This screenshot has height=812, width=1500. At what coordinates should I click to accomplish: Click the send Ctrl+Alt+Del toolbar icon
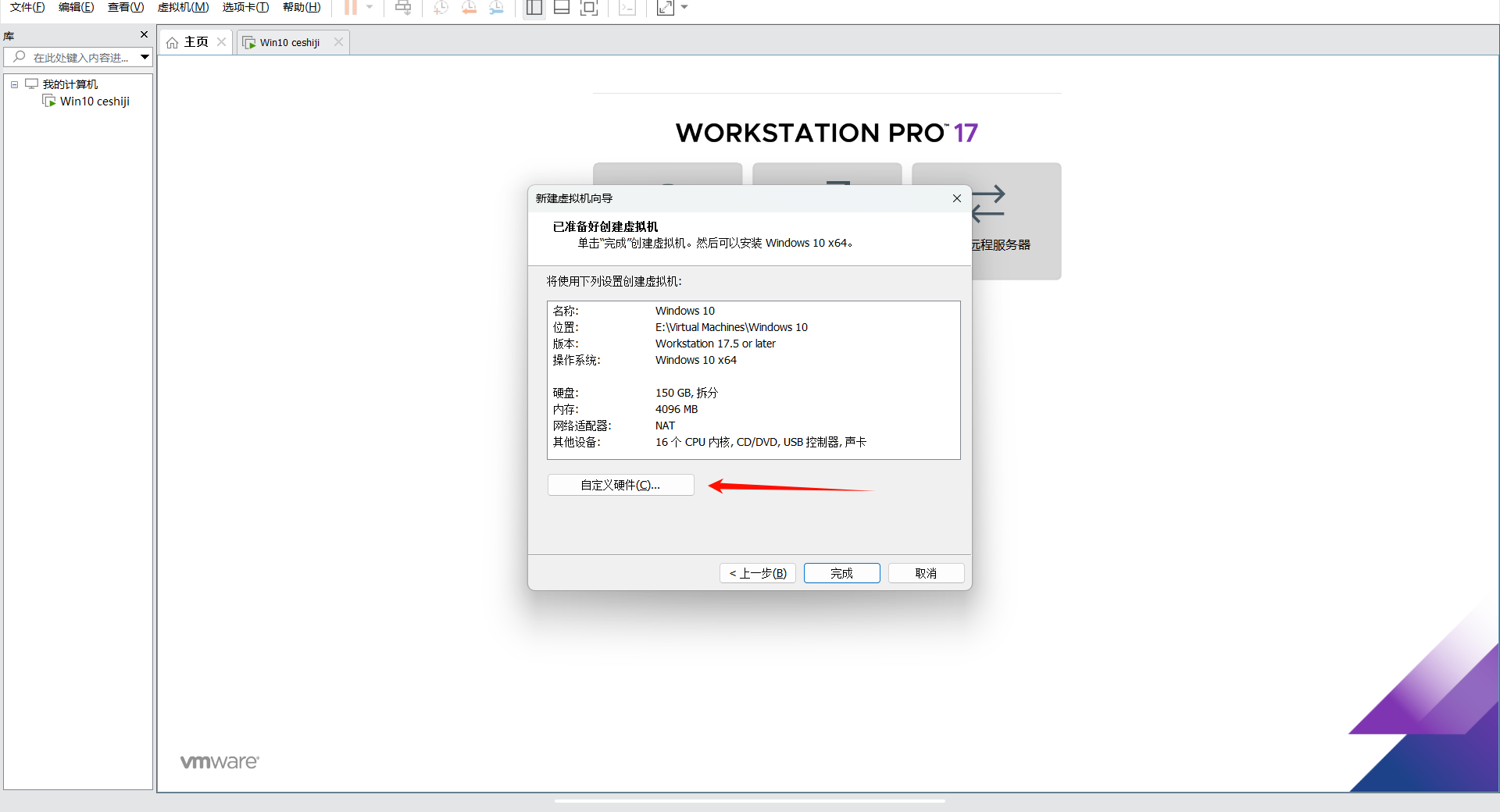pos(403,8)
